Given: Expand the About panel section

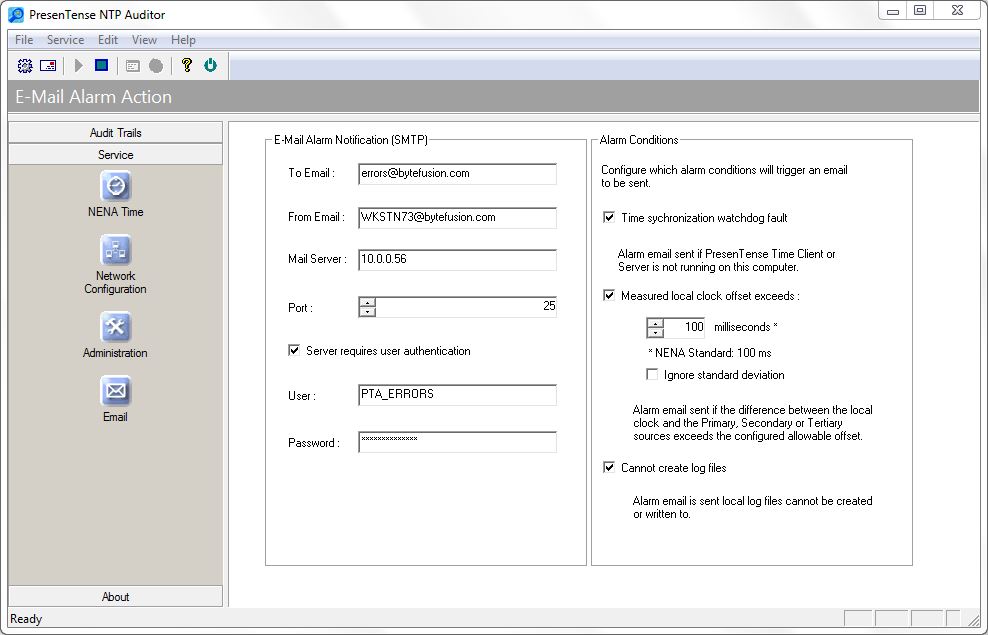Looking at the screenshot, I should 115,597.
